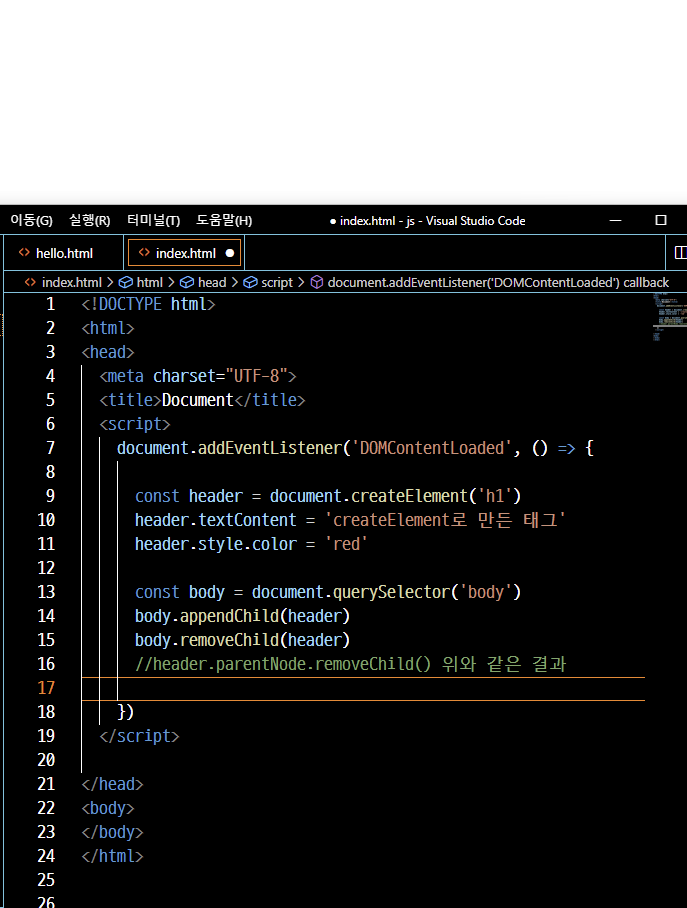687x908 pixels.
Task: Place cursor on empty line 17
Action: pyautogui.click(x=363, y=689)
